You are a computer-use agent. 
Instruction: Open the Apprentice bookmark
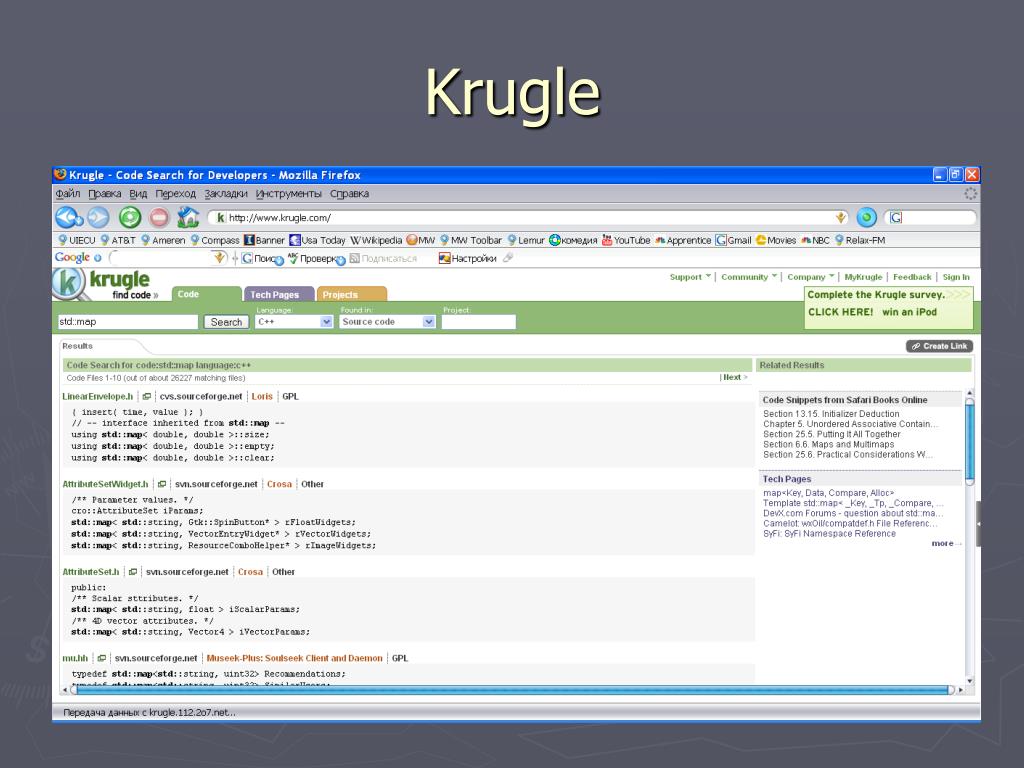click(683, 240)
